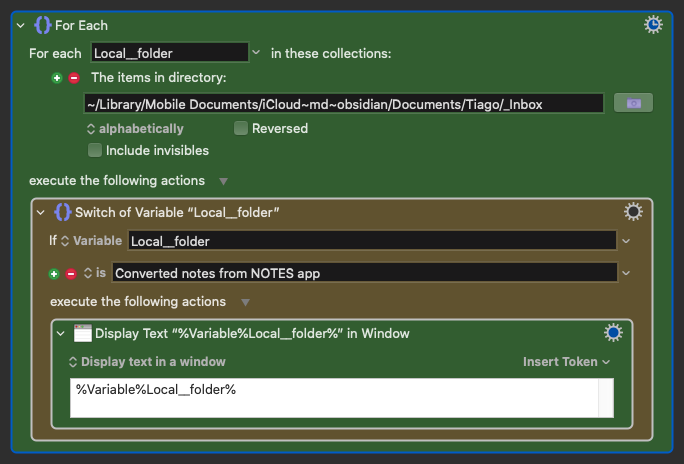Open the Display text in a window popup
Viewport: 684px width, 464px height.
tap(147, 362)
